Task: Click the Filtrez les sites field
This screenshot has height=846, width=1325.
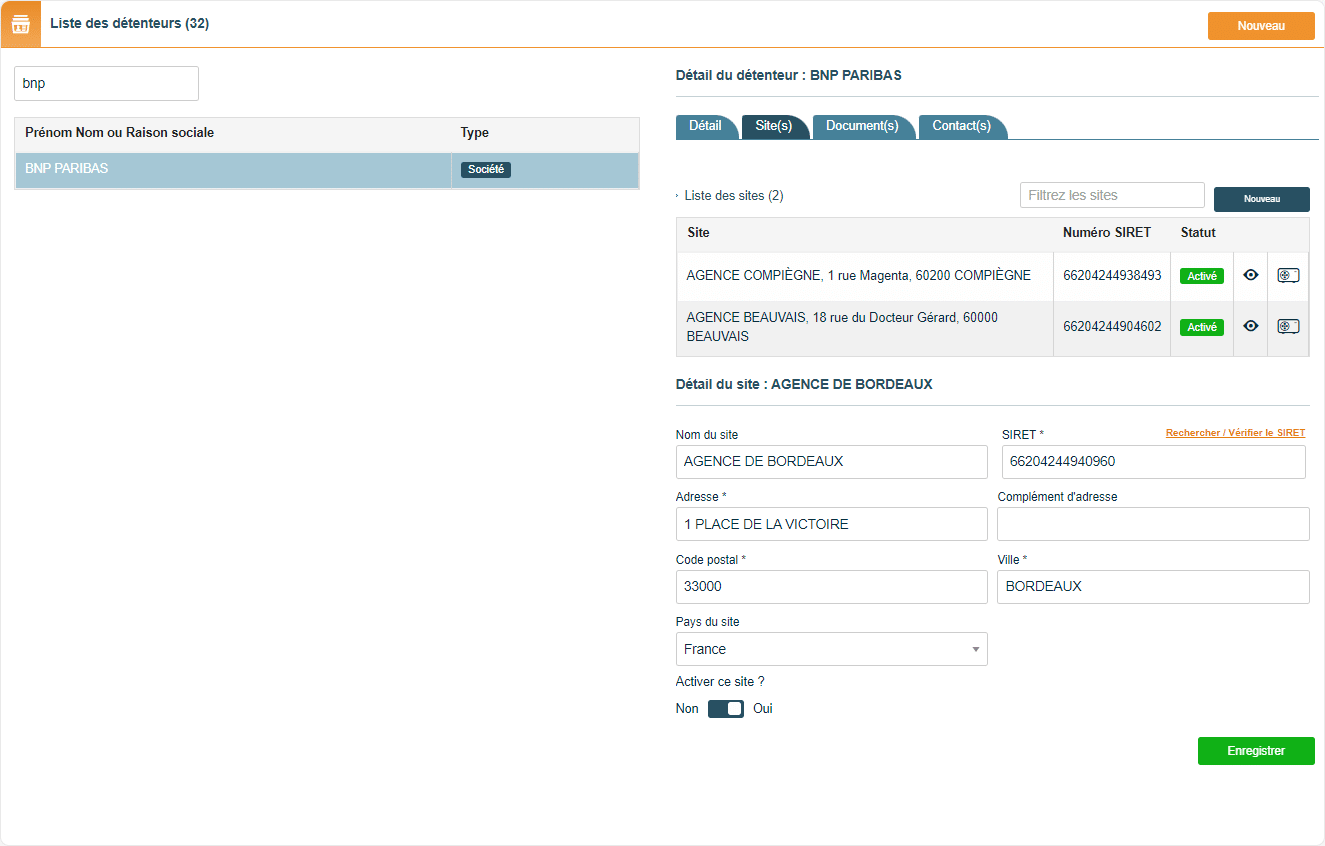Action: [1112, 195]
